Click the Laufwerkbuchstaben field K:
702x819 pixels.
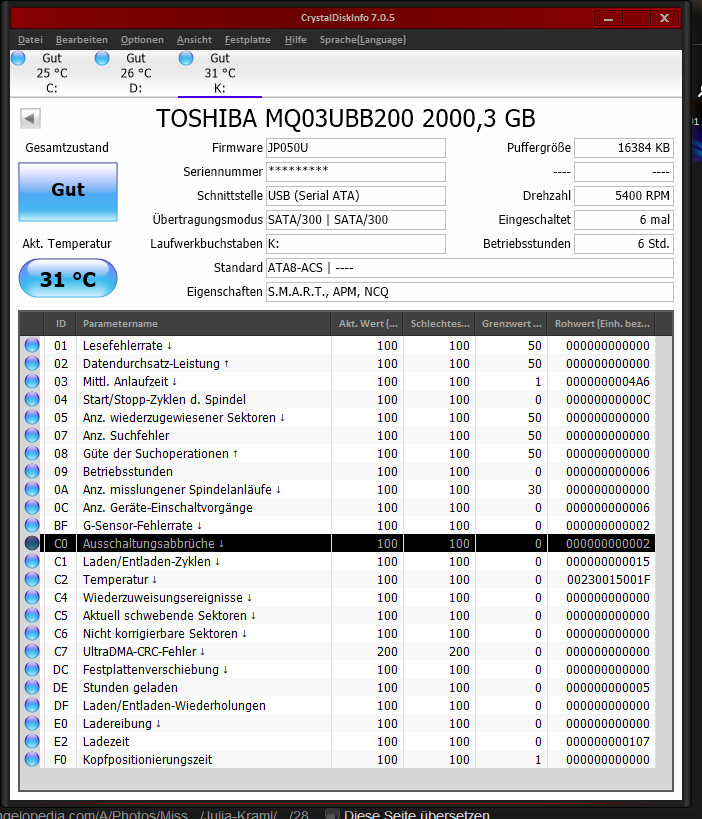point(356,244)
